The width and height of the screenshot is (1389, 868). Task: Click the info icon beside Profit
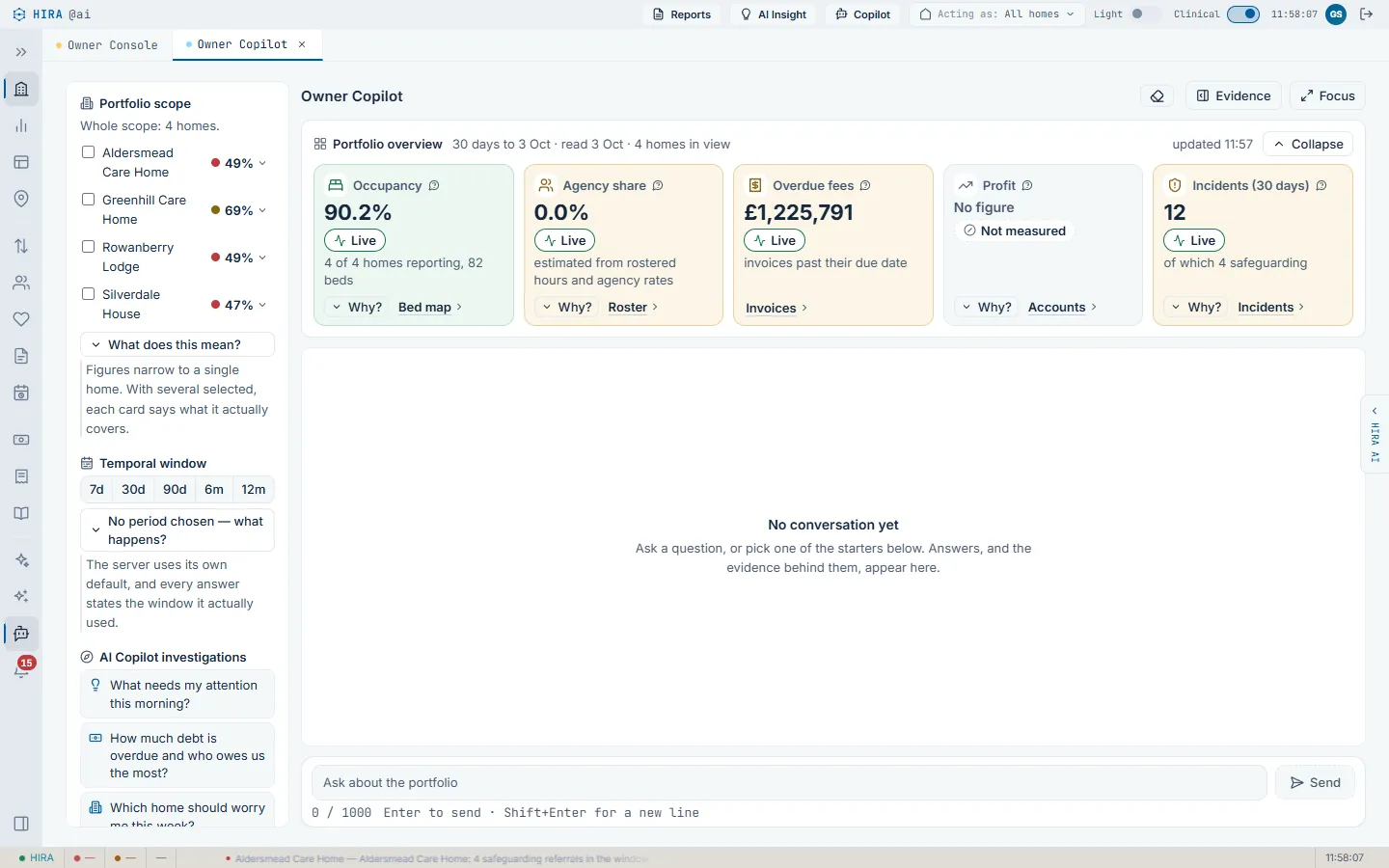[1027, 186]
